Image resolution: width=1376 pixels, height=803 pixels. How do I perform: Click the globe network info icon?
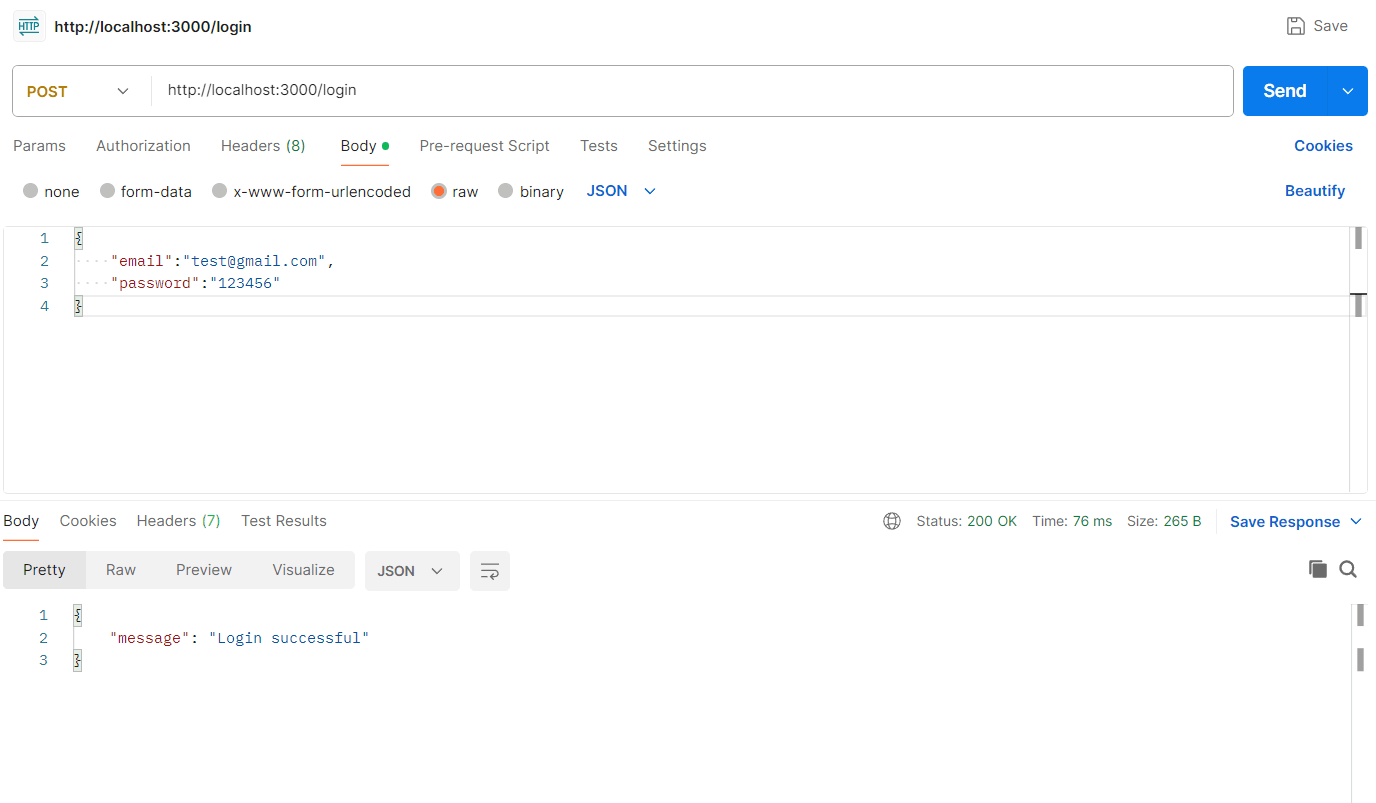click(x=892, y=520)
